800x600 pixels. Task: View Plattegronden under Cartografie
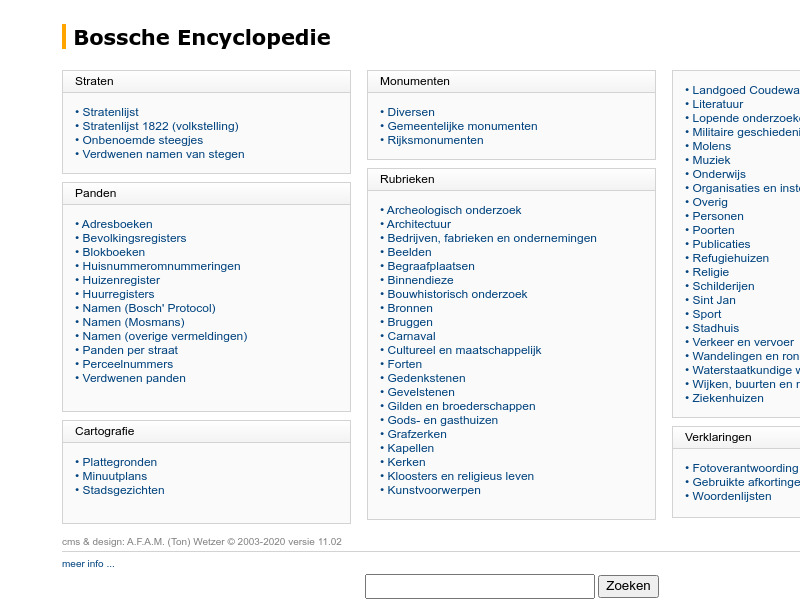122,462
